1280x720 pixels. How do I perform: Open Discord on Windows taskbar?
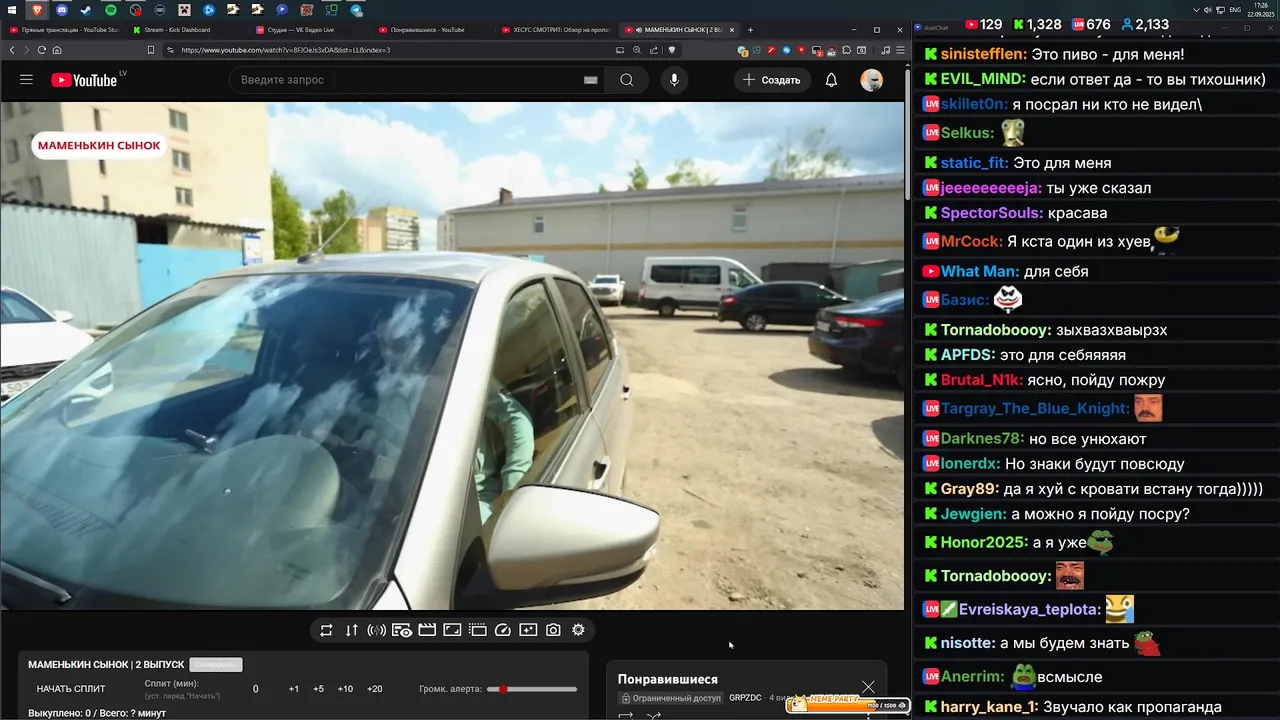[62, 10]
